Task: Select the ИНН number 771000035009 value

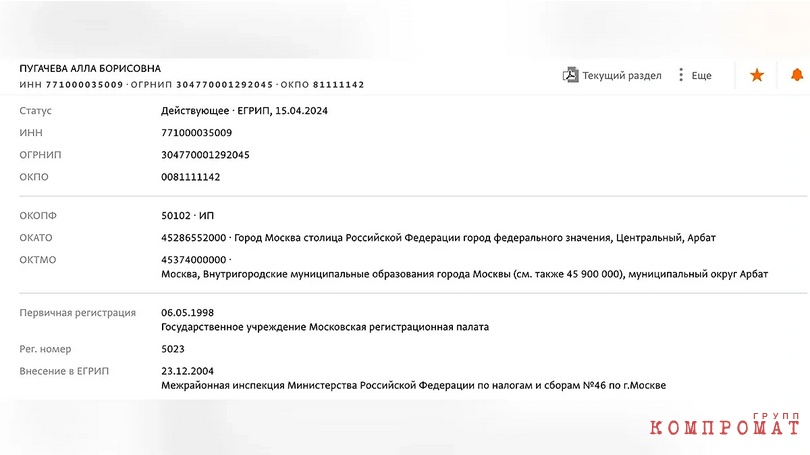Action: click(x=196, y=133)
